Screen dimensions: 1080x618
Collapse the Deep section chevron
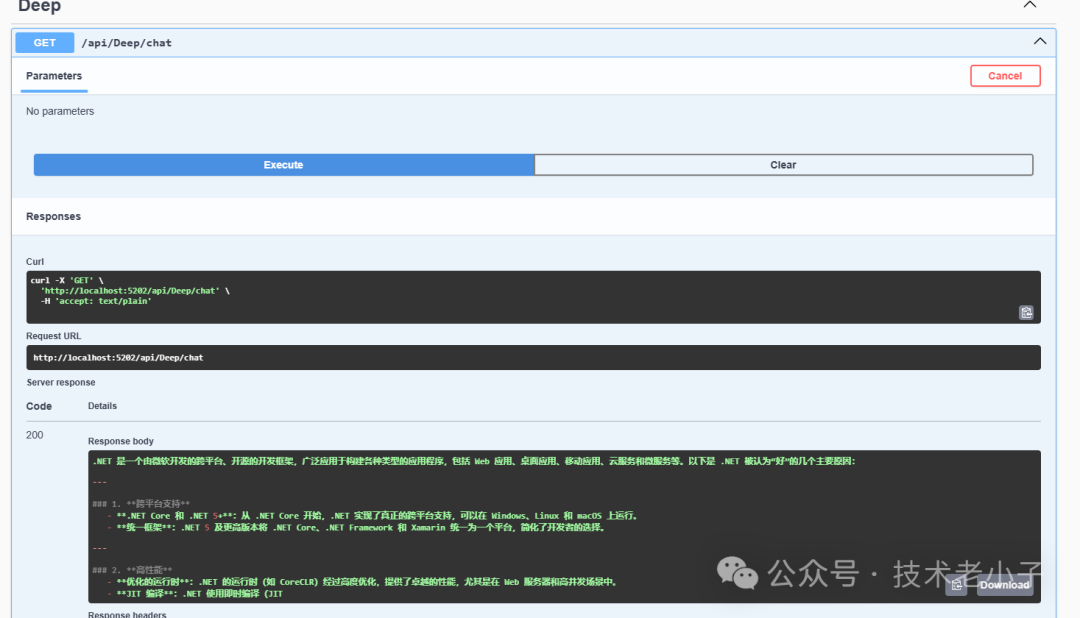[x=1030, y=5]
